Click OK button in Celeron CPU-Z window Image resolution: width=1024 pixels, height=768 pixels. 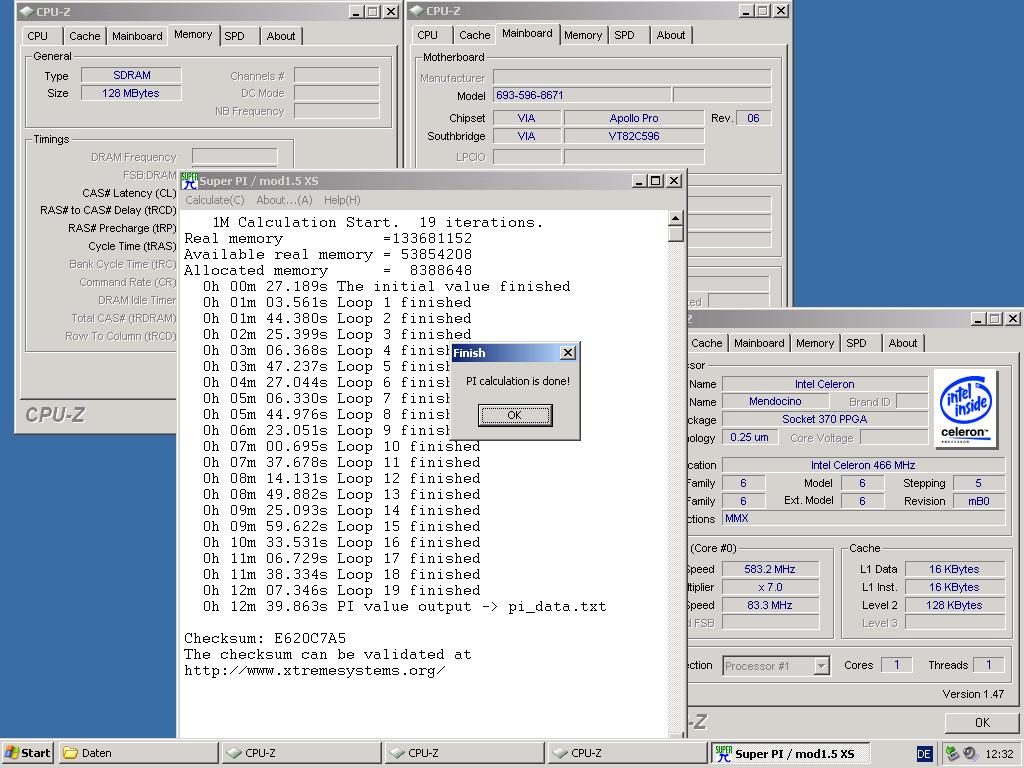(982, 722)
